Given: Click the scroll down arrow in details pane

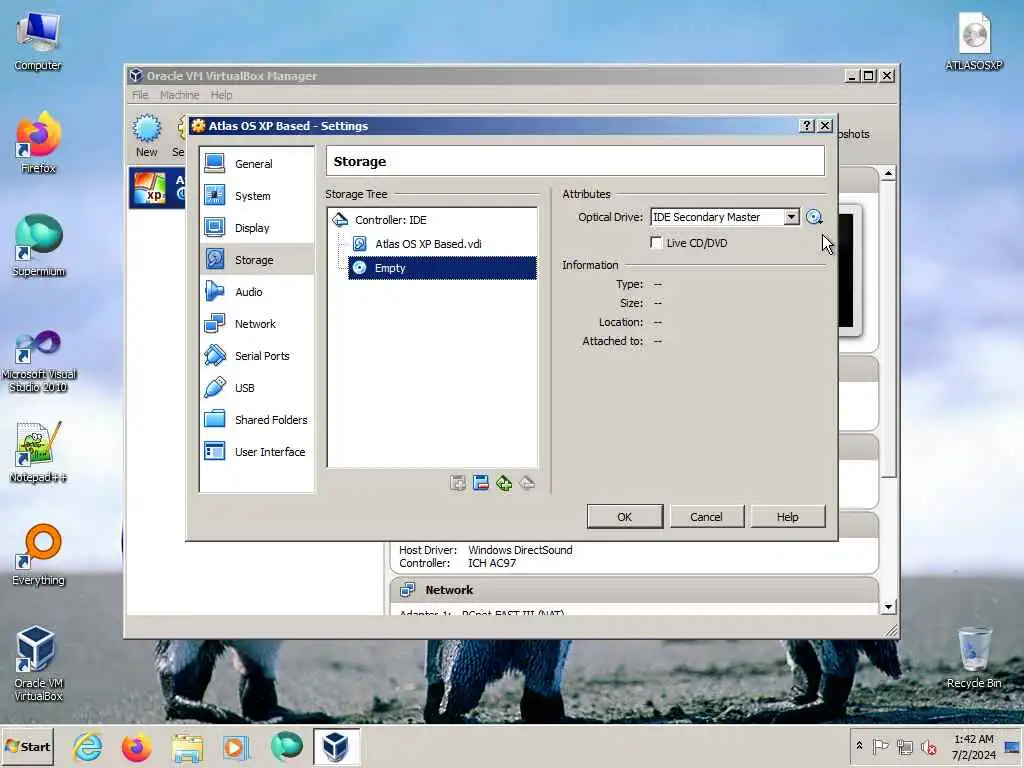Looking at the screenshot, I should 888,607.
